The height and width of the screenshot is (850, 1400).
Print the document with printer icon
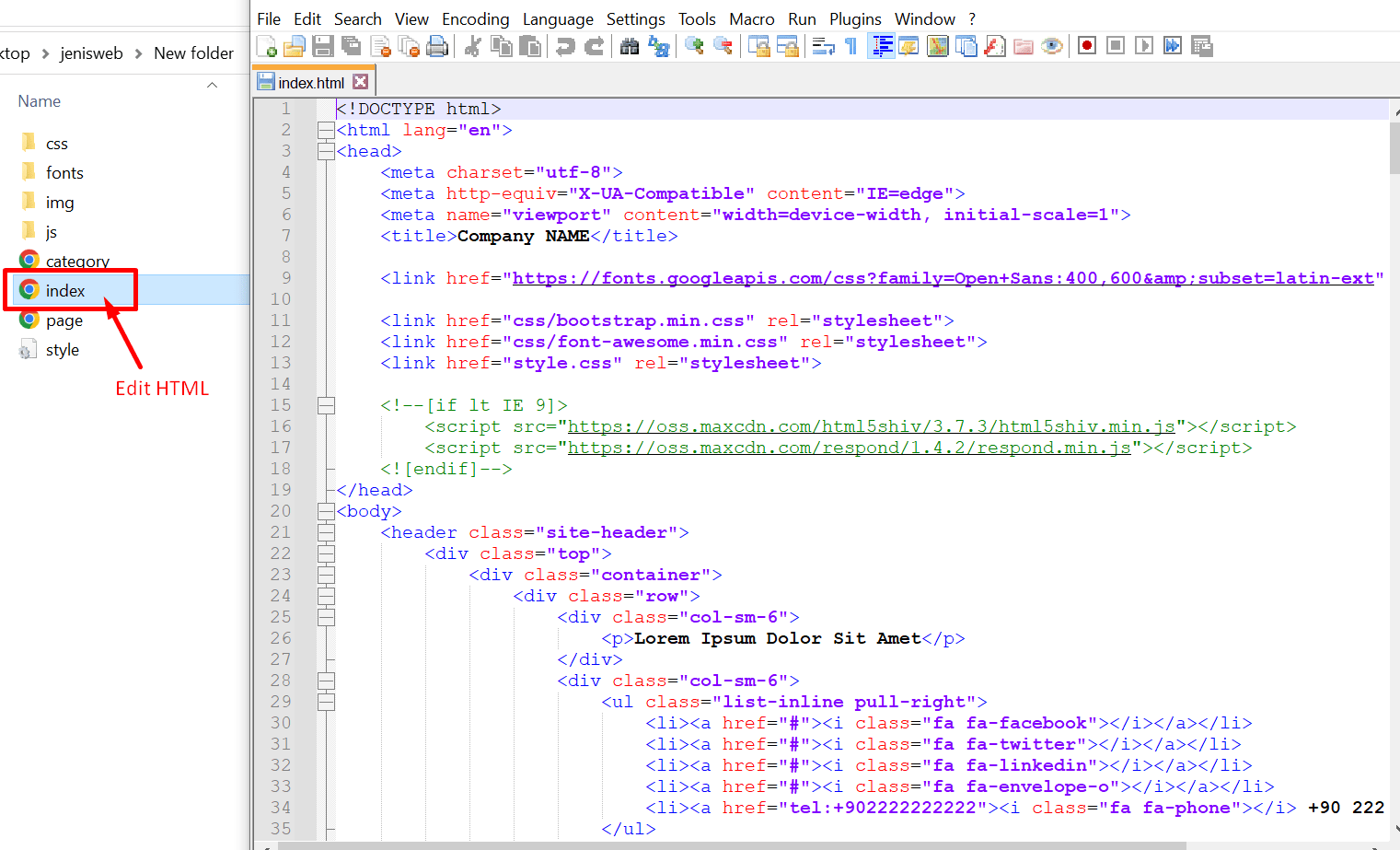(438, 46)
